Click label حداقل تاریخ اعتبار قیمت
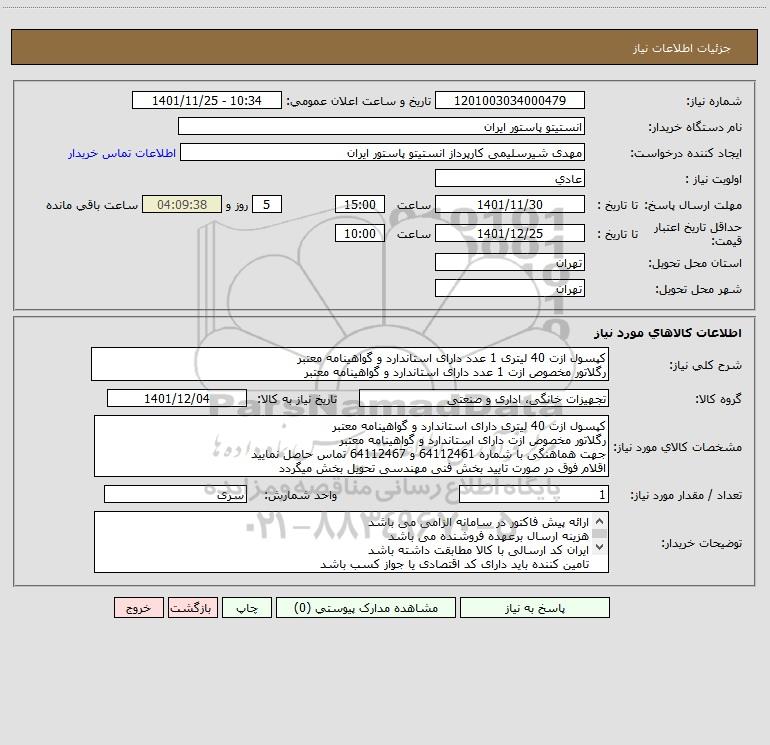 (x=698, y=234)
